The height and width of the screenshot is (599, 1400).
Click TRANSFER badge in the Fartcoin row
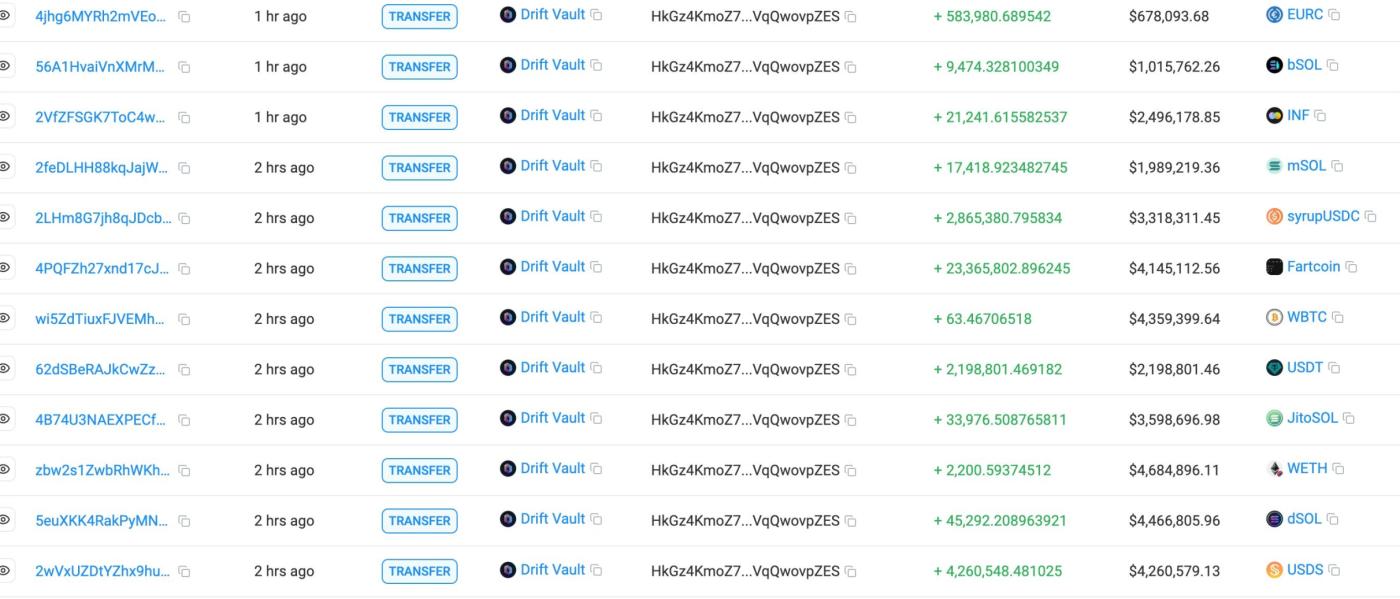[419, 268]
